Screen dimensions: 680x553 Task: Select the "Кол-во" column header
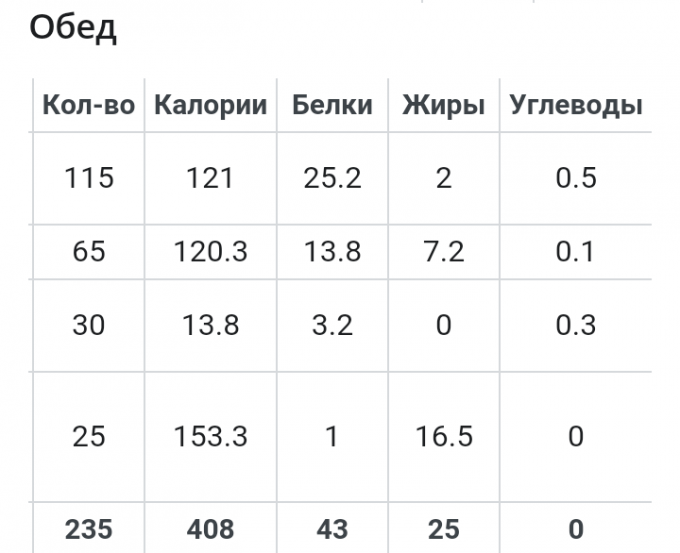[x=88, y=105]
